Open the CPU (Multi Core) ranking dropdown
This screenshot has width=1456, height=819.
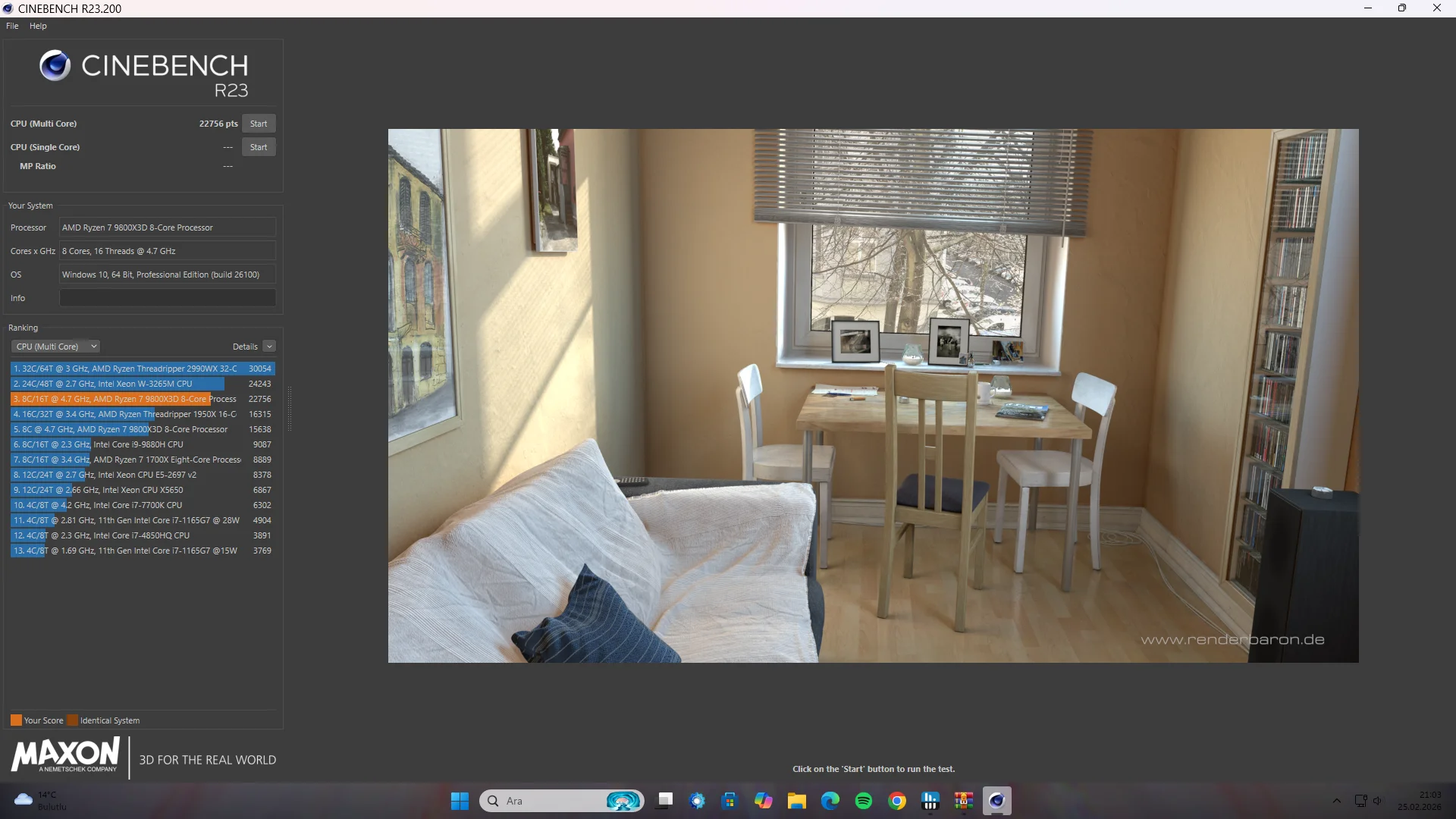55,347
